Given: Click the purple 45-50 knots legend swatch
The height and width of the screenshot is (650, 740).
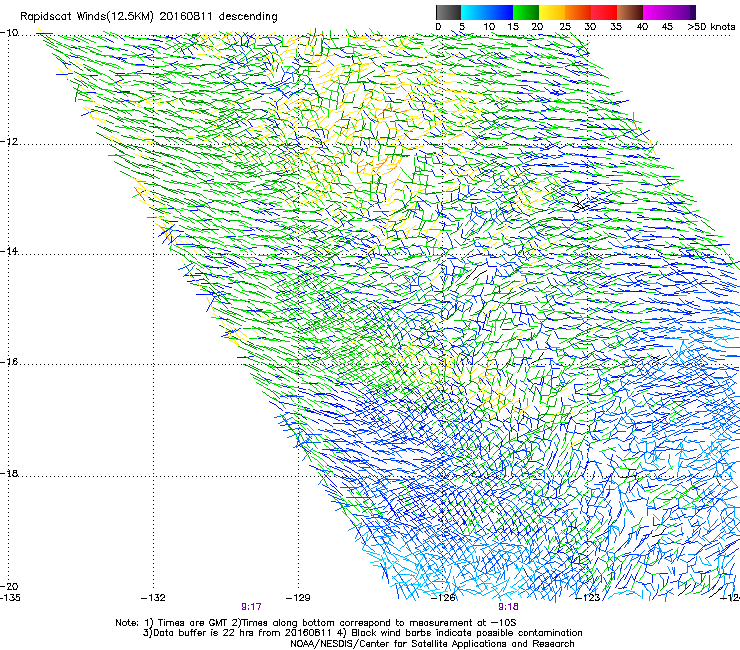Looking at the screenshot, I should click(682, 12).
